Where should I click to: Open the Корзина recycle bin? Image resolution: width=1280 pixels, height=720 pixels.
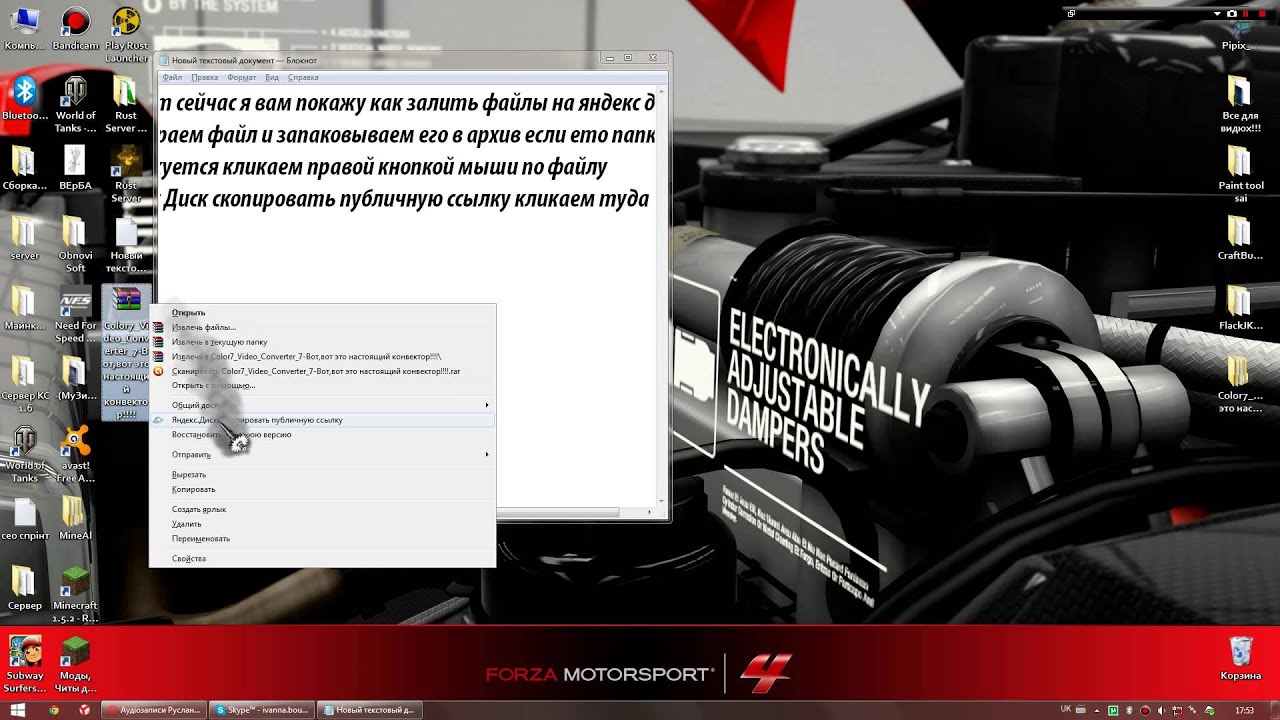click(1240, 657)
